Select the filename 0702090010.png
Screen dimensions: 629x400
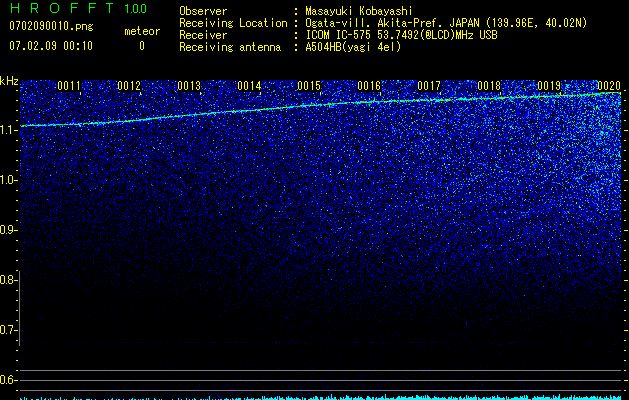tap(51, 26)
